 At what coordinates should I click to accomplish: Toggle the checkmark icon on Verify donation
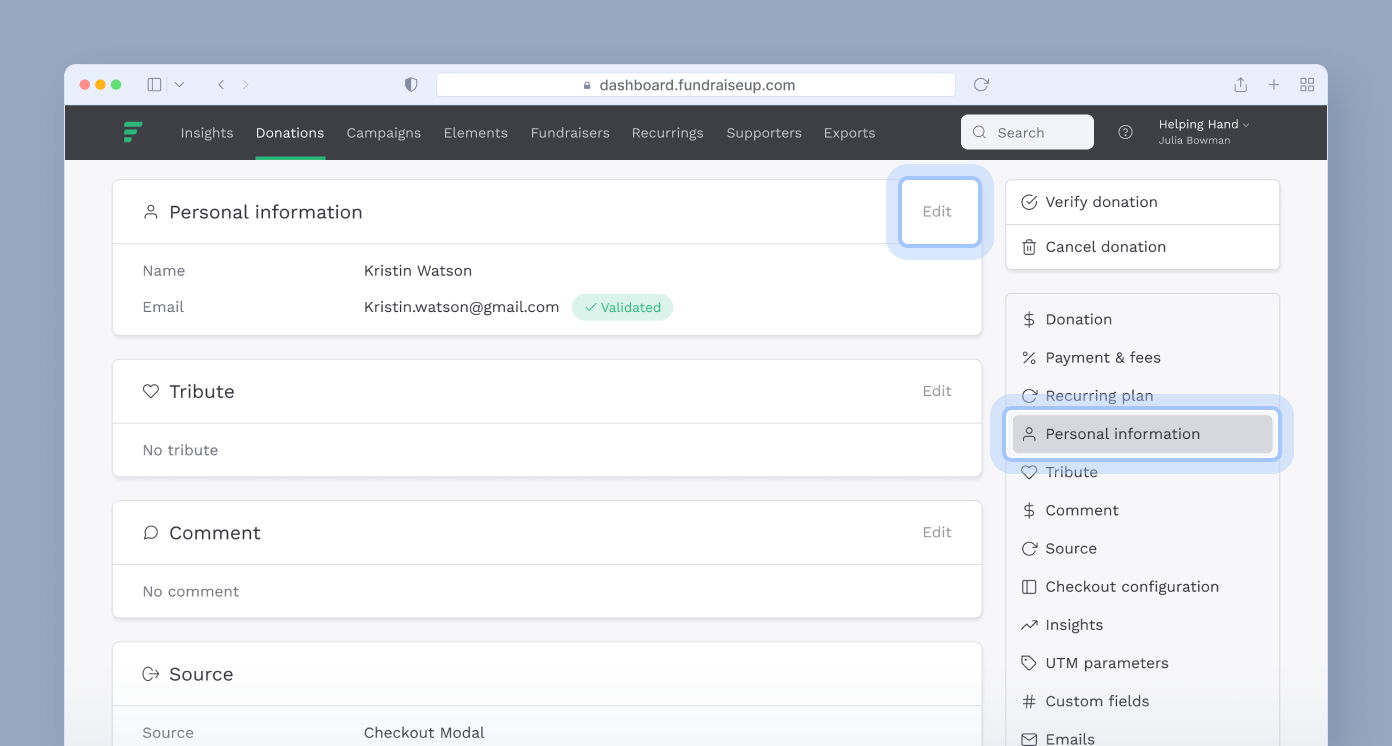(1029, 201)
